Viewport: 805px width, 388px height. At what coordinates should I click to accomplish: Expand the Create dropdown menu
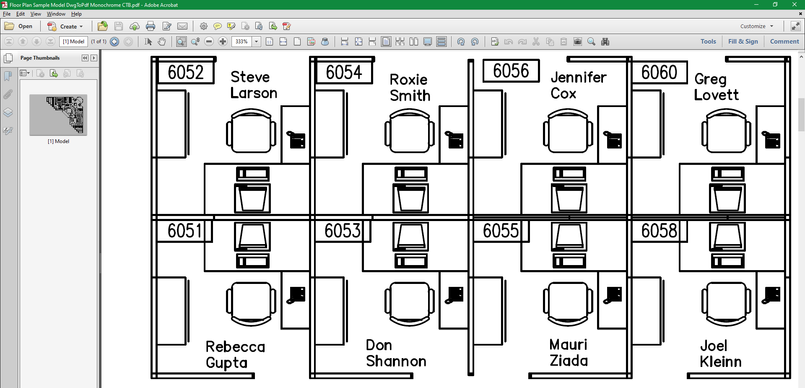(65, 26)
